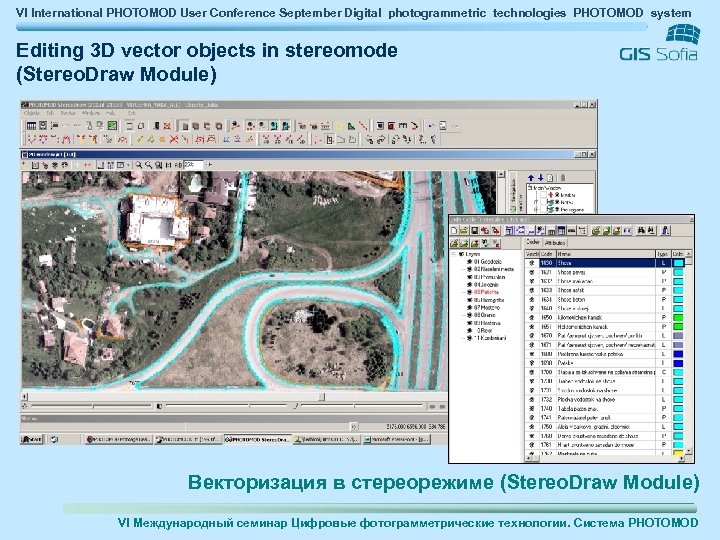This screenshot has width=720, height=540.
Task: Open the window layout dropdown arrow in the stereo toolbar
Action: pos(127,164)
